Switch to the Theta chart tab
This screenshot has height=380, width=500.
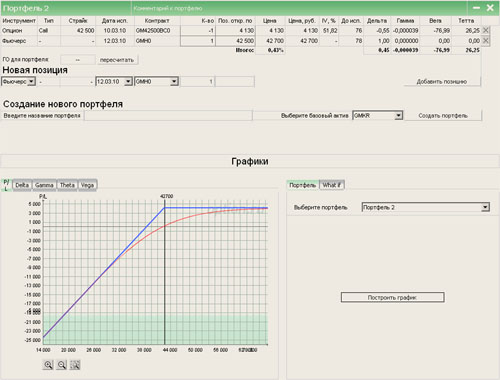coord(67,185)
